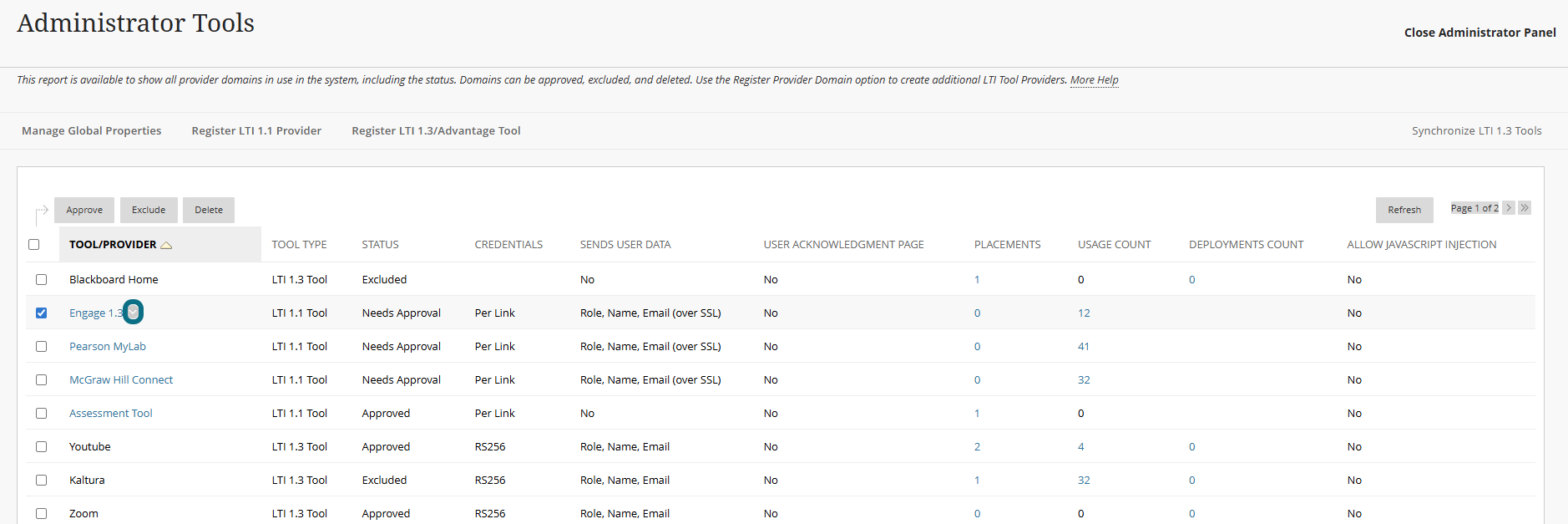Toggle the select-all checkbox in header
The width and height of the screenshot is (1568, 524).
coord(34,245)
